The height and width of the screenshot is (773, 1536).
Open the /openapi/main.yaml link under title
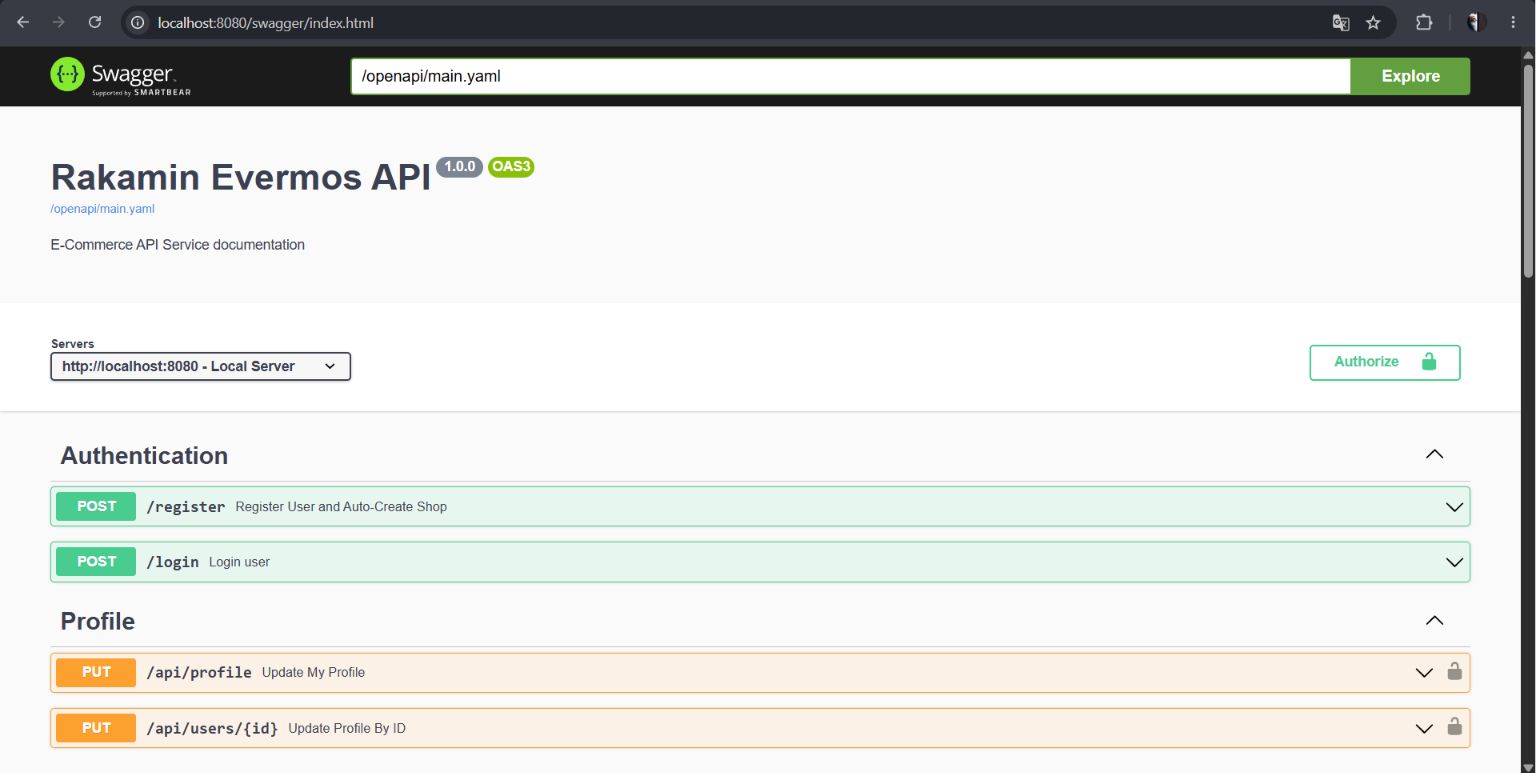point(103,209)
